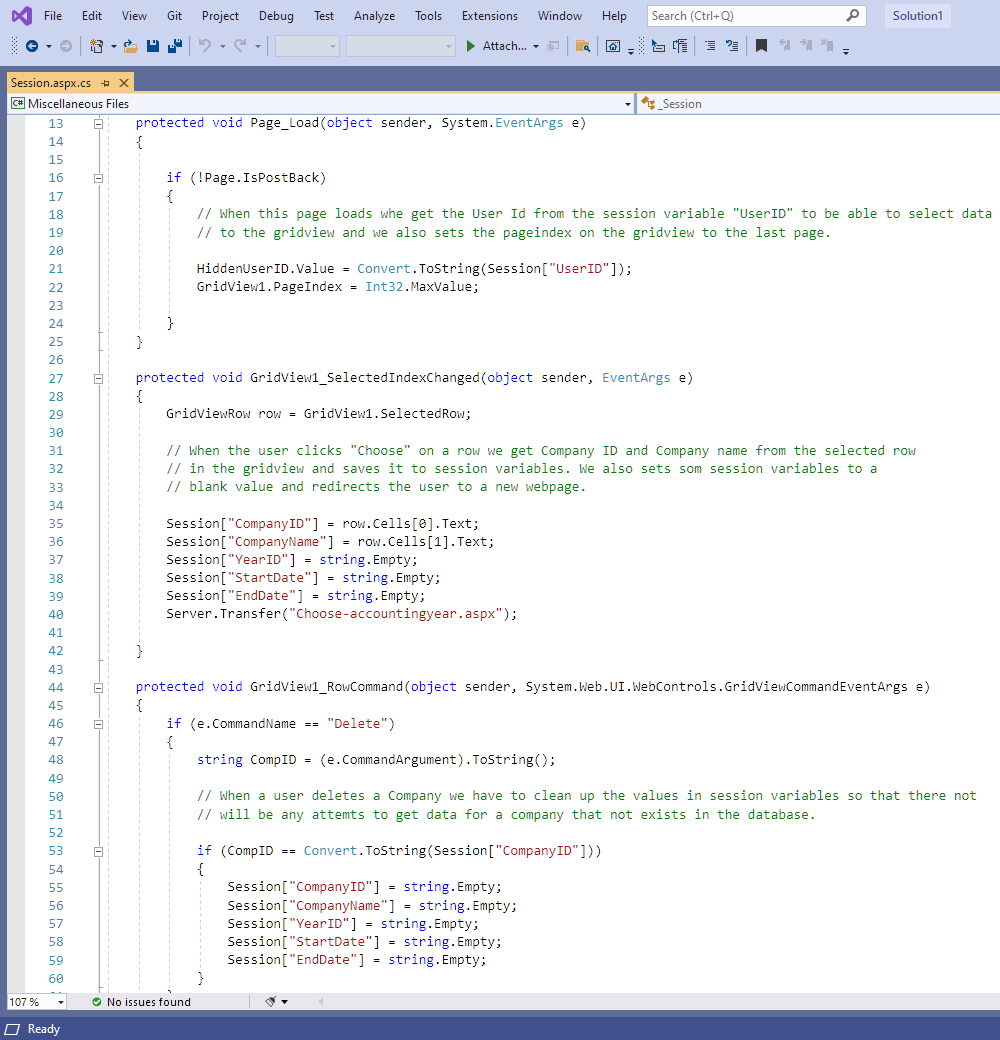Open the Project menu
This screenshot has height=1040, width=1000.
pyautogui.click(x=220, y=16)
